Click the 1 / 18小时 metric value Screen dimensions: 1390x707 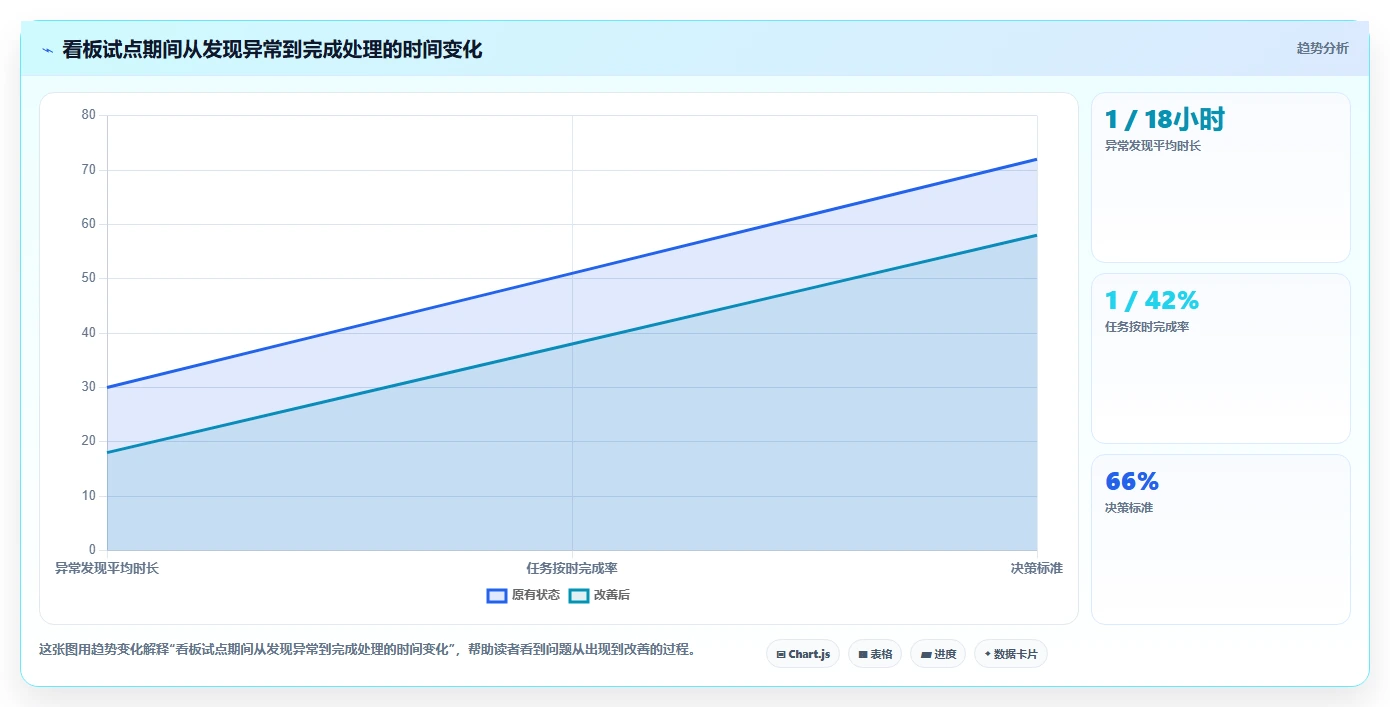(1165, 119)
